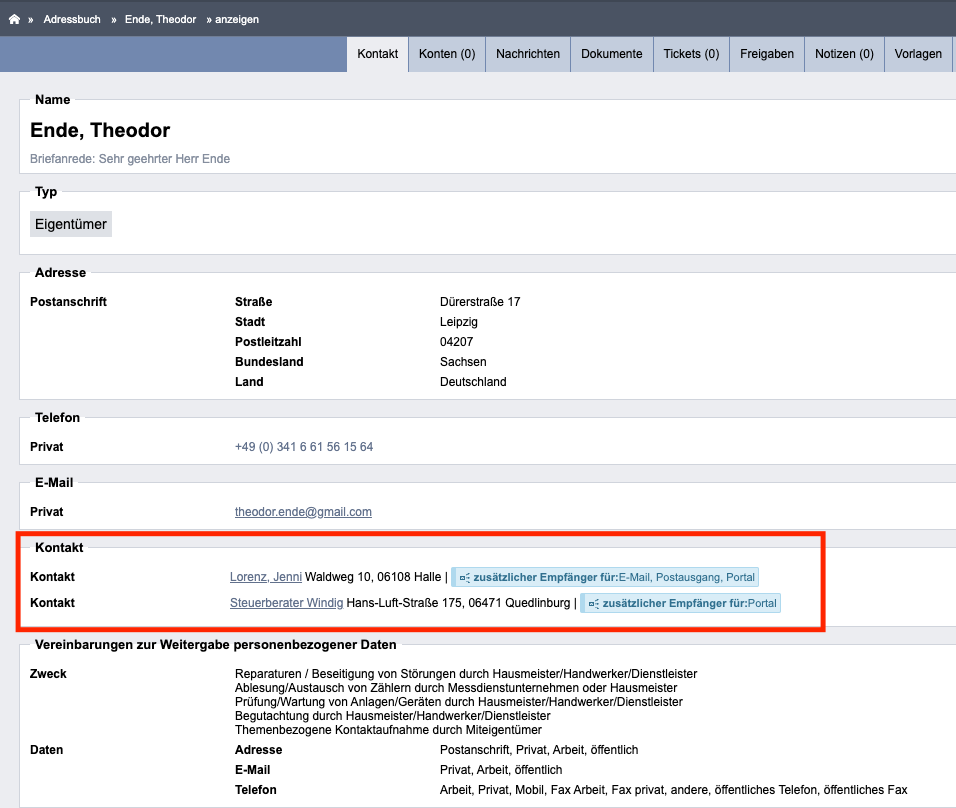Open the Konten (0) tab

[x=447, y=54]
